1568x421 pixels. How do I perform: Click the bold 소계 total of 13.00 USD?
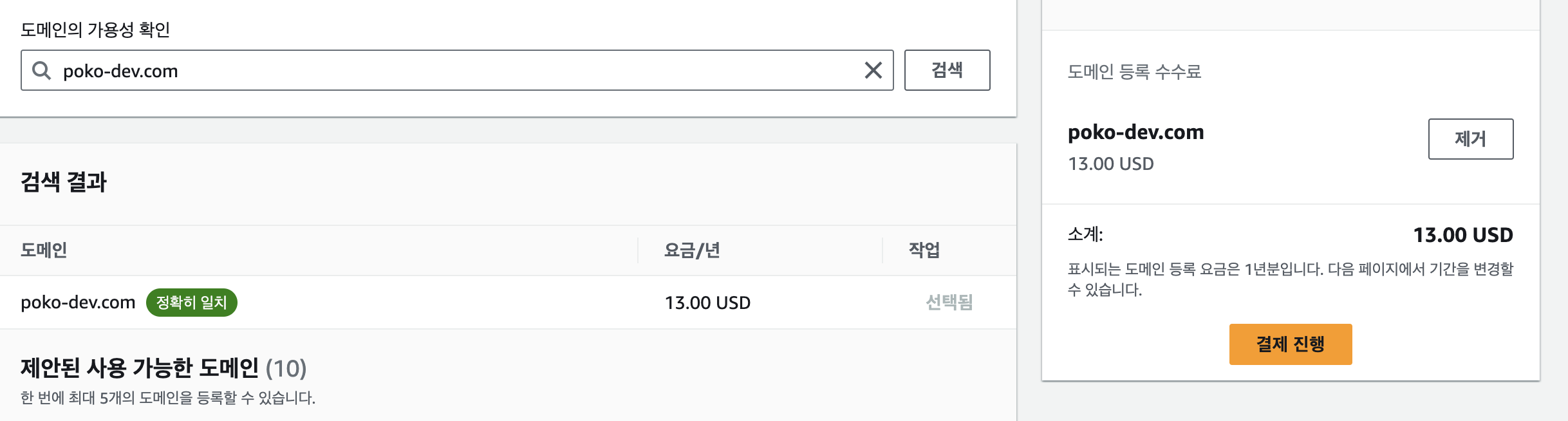coord(1462,235)
